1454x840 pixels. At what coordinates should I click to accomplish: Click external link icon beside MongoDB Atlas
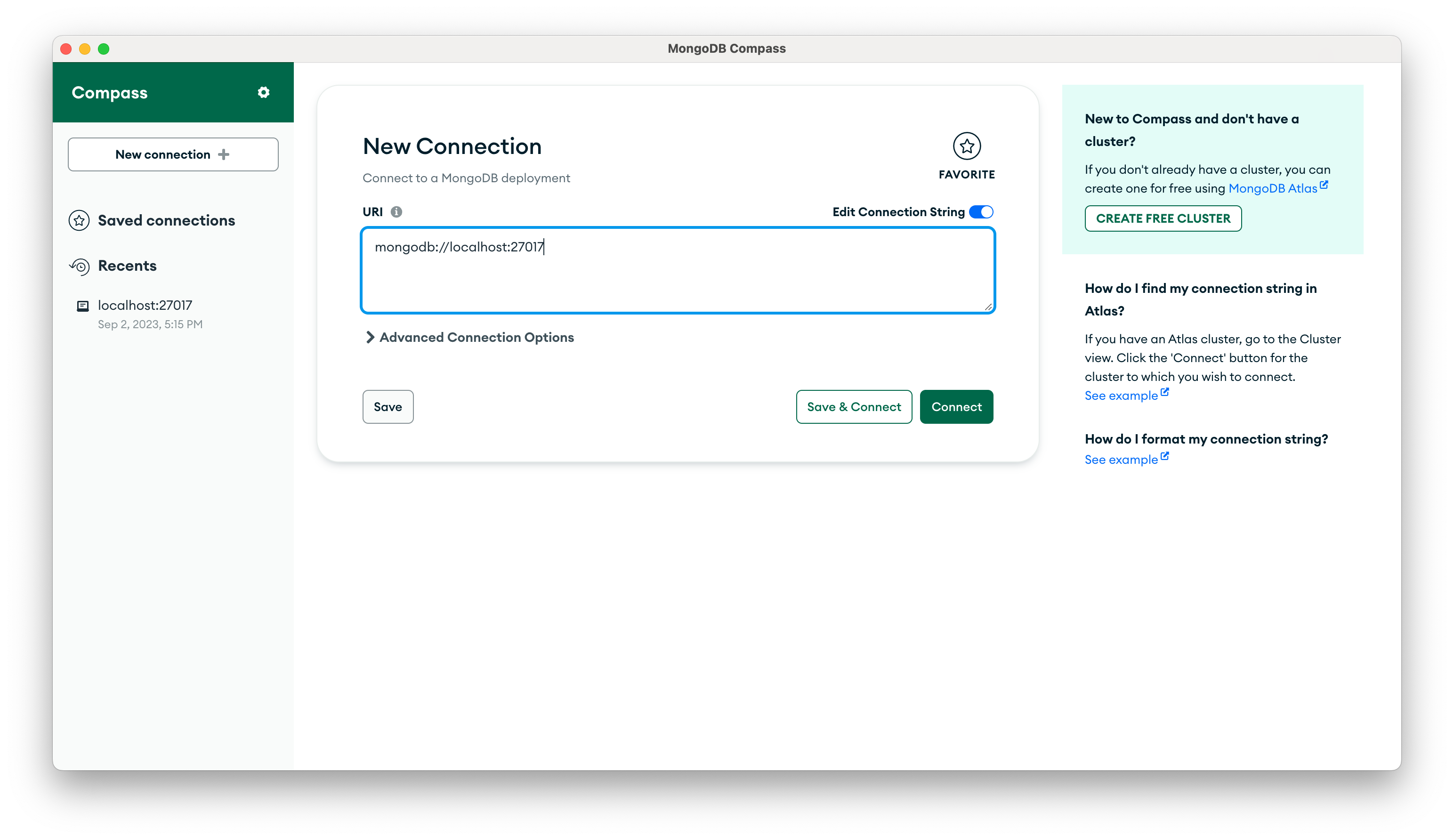click(1324, 185)
